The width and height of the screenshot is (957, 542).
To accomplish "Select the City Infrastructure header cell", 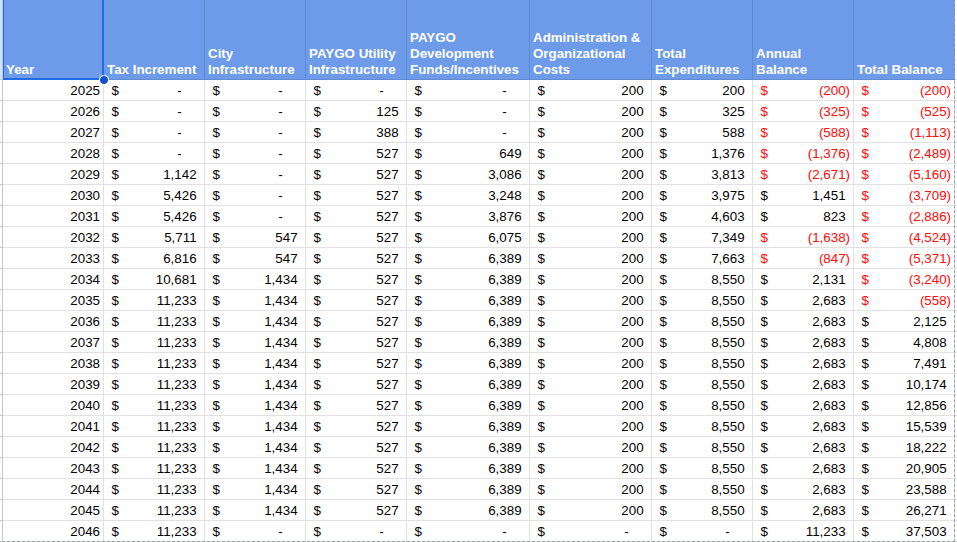I will point(255,40).
